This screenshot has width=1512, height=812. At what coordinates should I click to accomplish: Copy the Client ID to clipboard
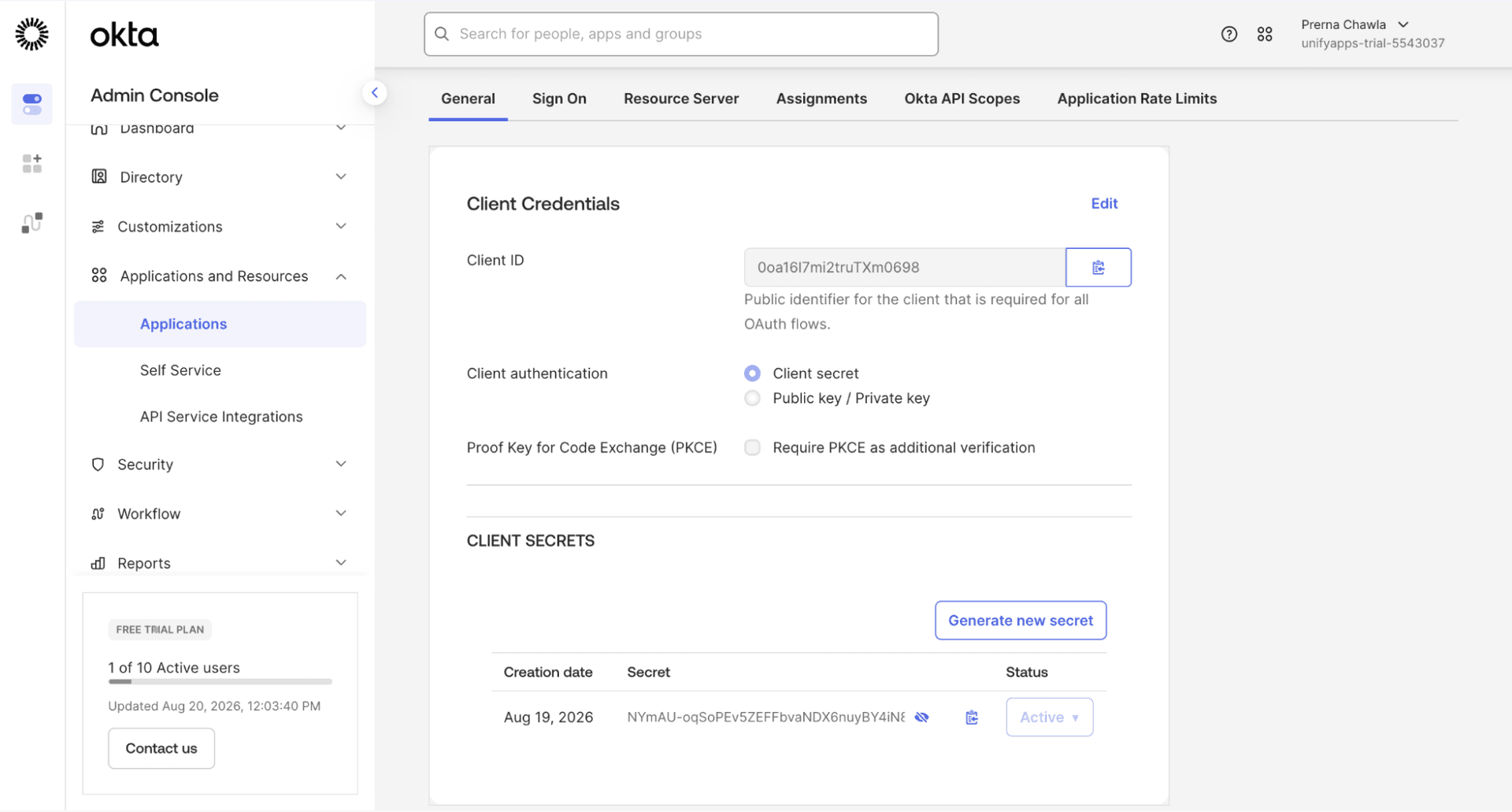point(1099,268)
